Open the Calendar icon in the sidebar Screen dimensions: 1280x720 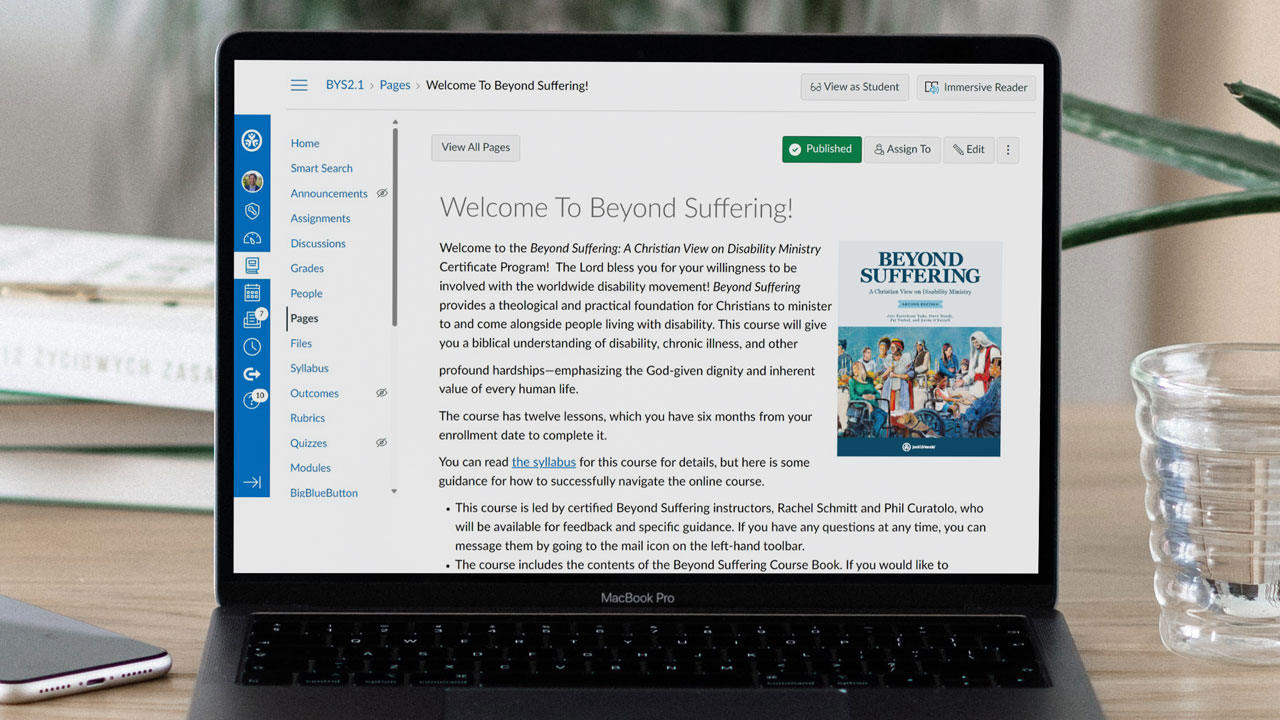pyautogui.click(x=252, y=292)
